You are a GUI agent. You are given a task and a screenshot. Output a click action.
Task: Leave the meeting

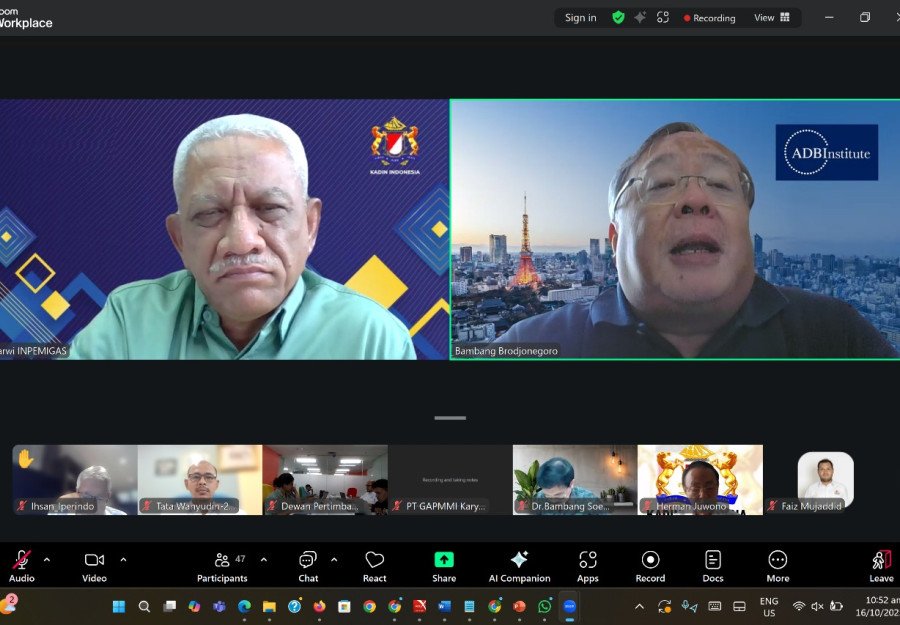[x=881, y=566]
